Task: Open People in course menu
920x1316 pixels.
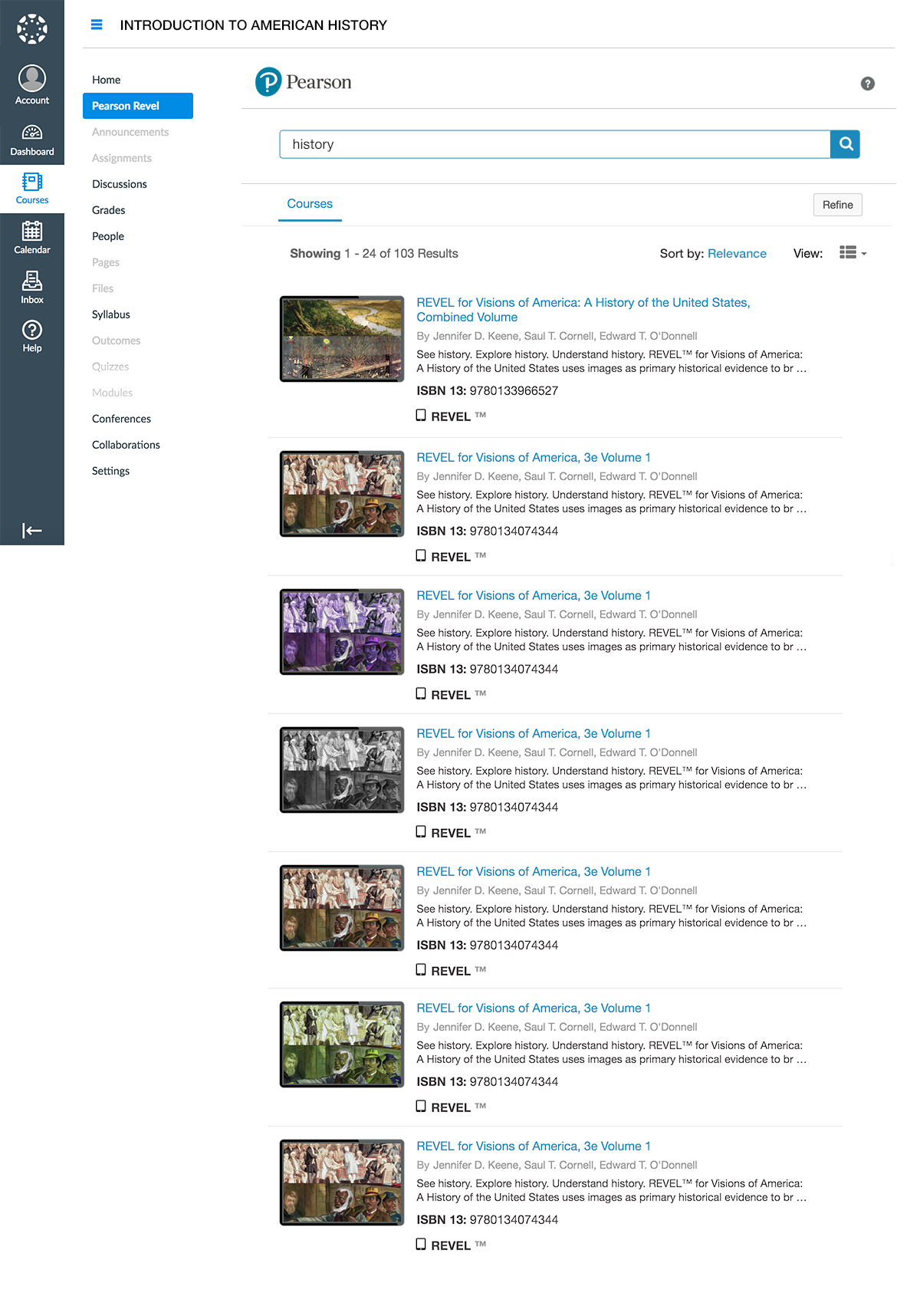Action: coord(108,236)
